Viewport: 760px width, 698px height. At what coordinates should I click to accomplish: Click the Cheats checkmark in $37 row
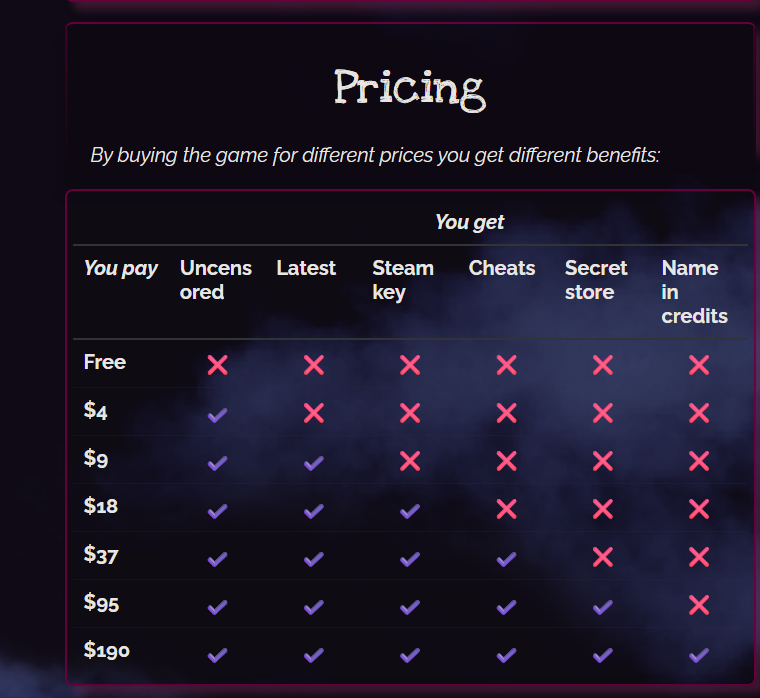(506, 558)
